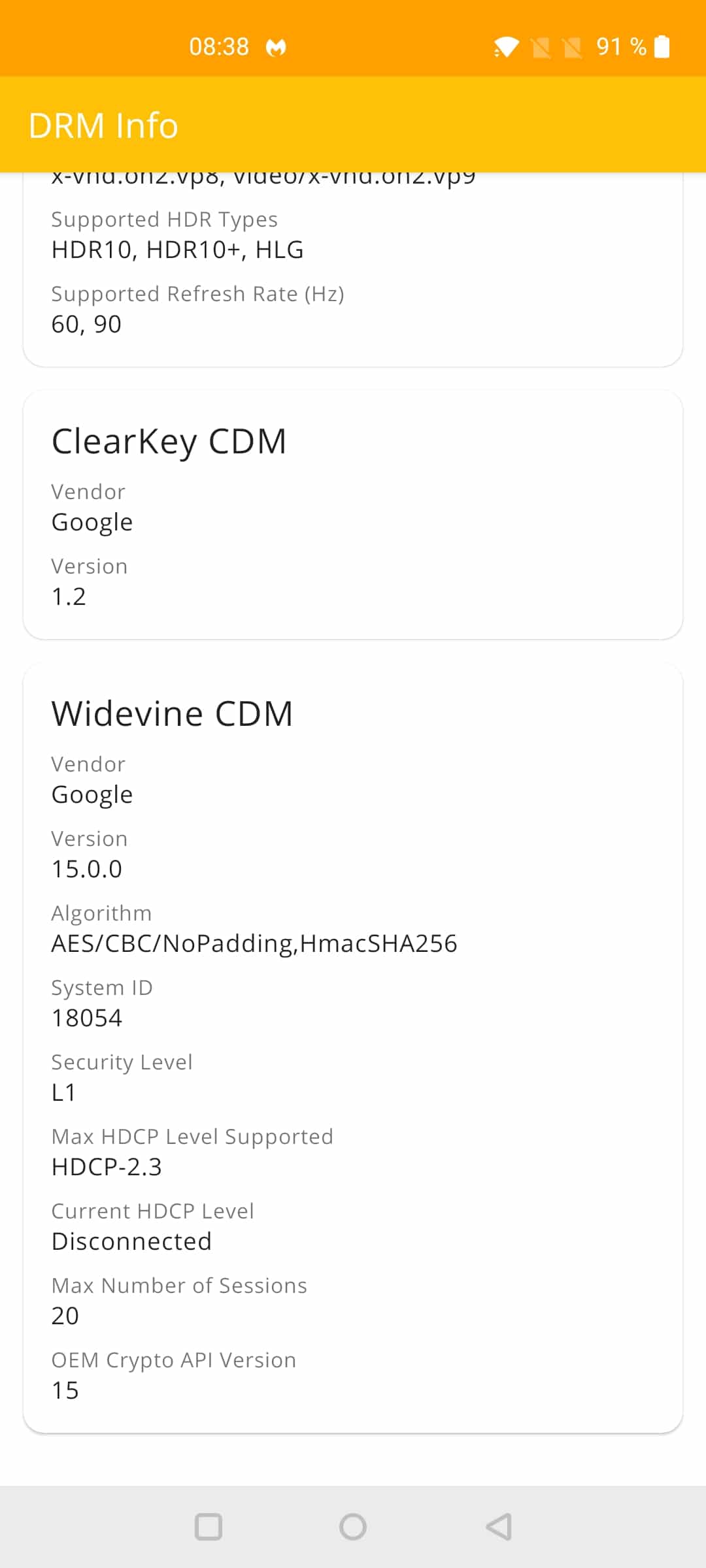Tap the Android back navigation button
This screenshot has height=1568, width=706.
[498, 1527]
